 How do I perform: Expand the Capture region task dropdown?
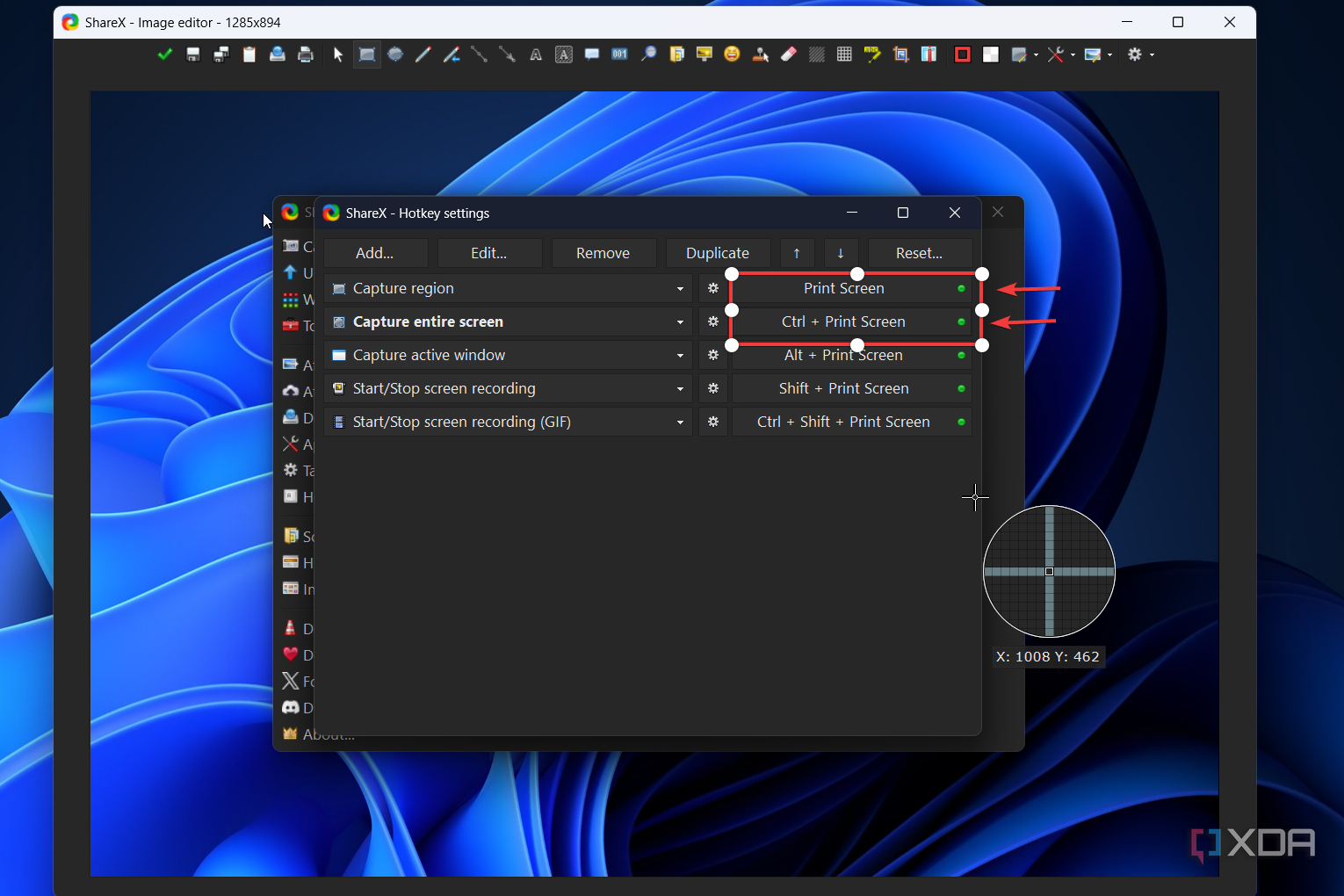click(x=680, y=289)
